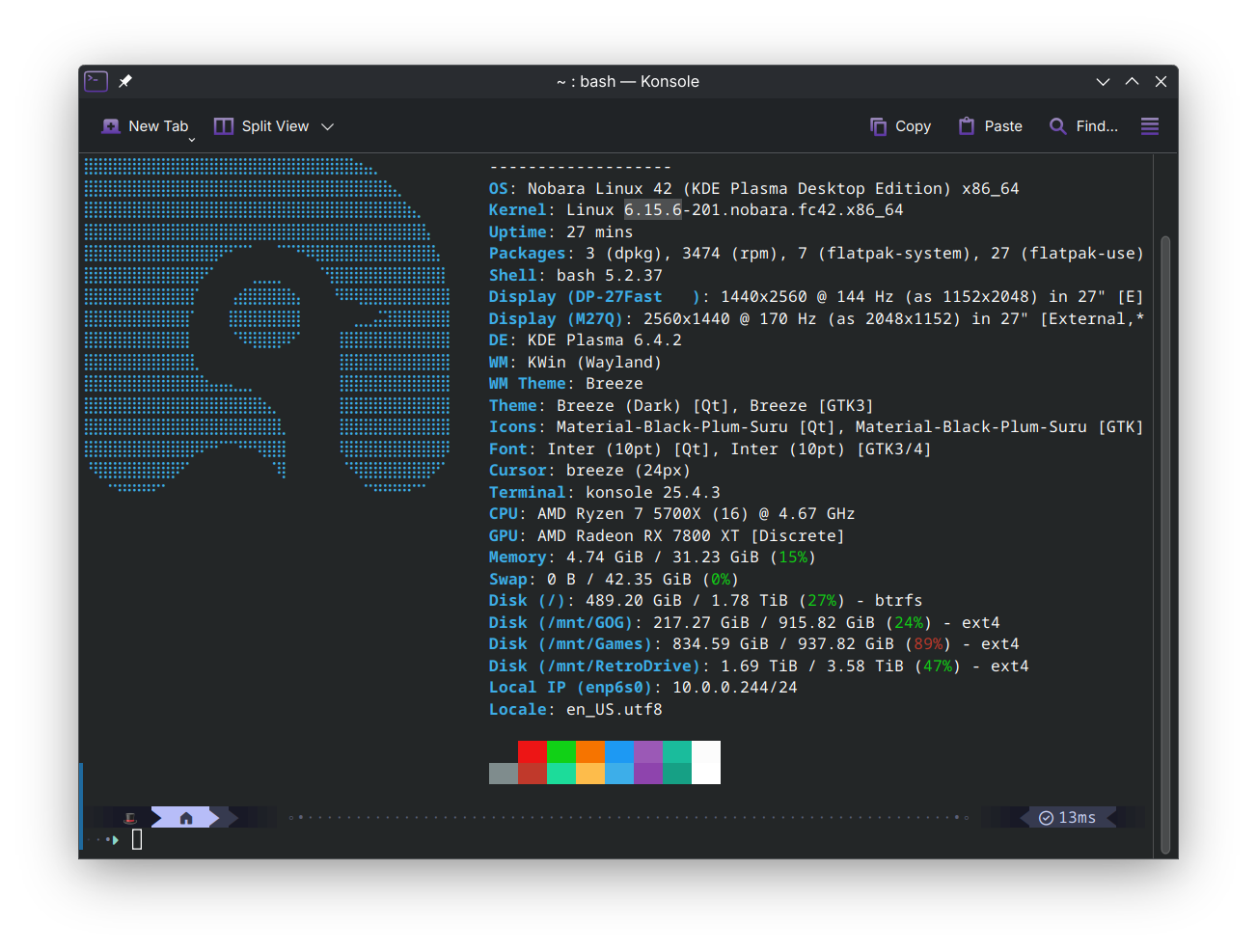Minimize the Konsole window

click(x=1103, y=82)
